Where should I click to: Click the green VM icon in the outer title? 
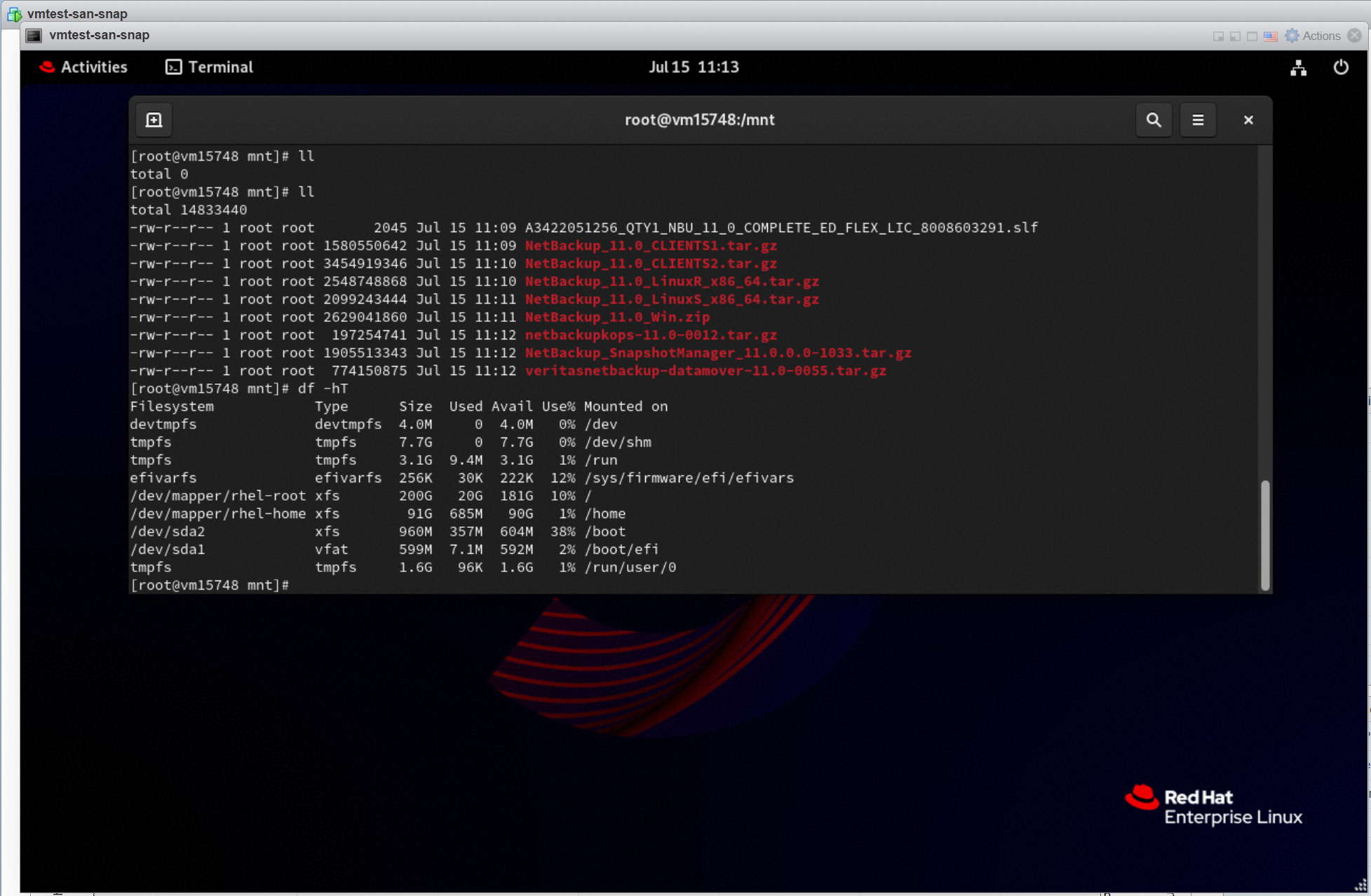tap(14, 14)
